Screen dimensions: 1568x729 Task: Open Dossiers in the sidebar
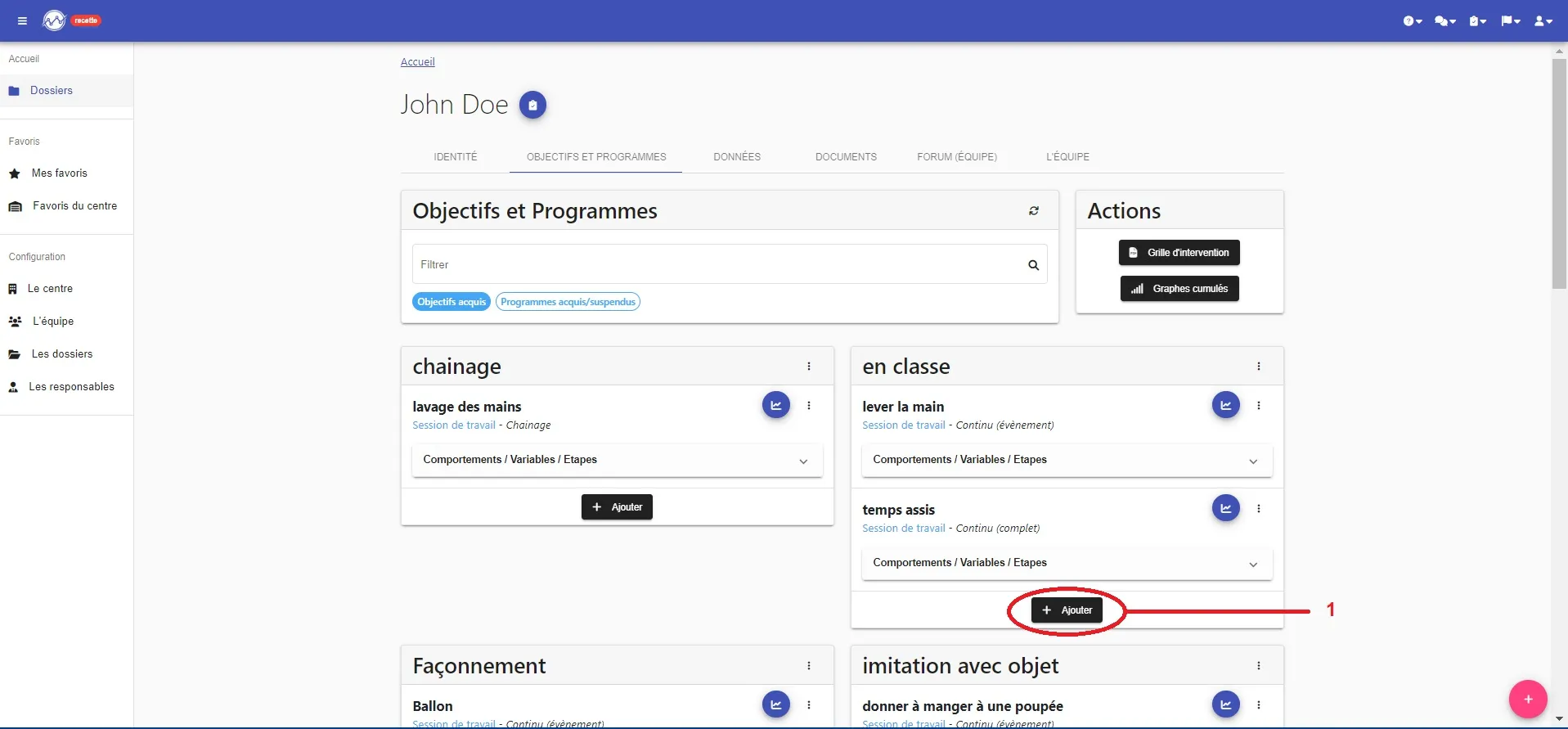coord(66,91)
